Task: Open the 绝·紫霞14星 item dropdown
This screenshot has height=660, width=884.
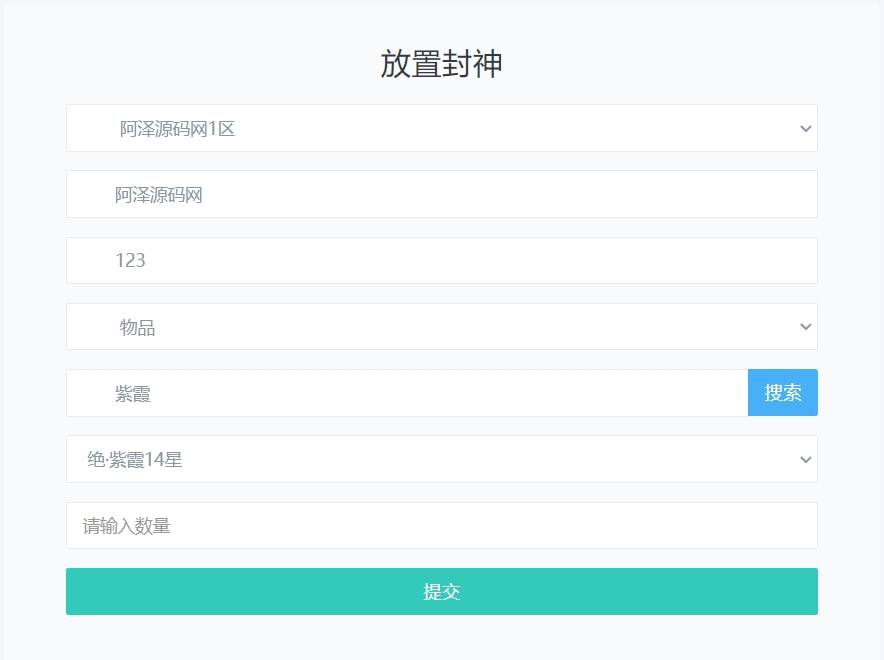Action: pyautogui.click(x=441, y=459)
